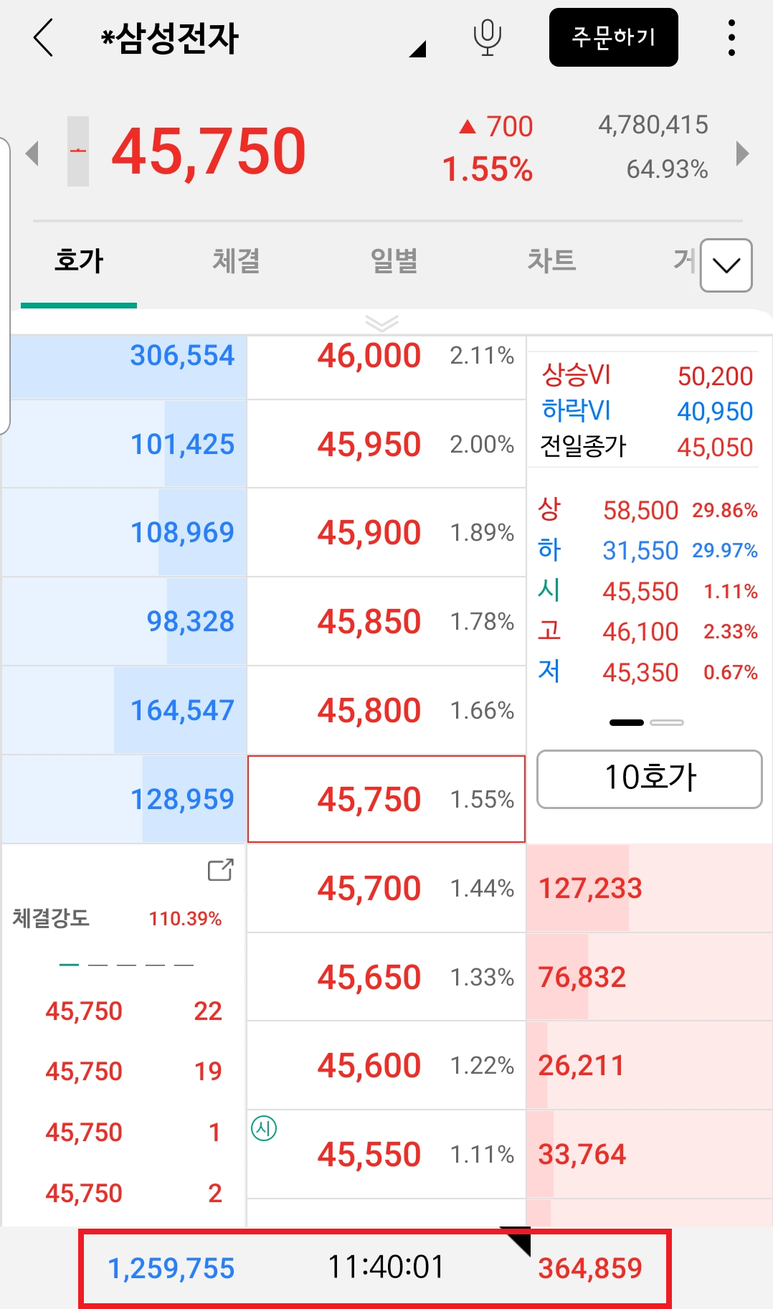The image size is (773, 1309).
Task: Select ask price 45,800
Action: point(386,710)
